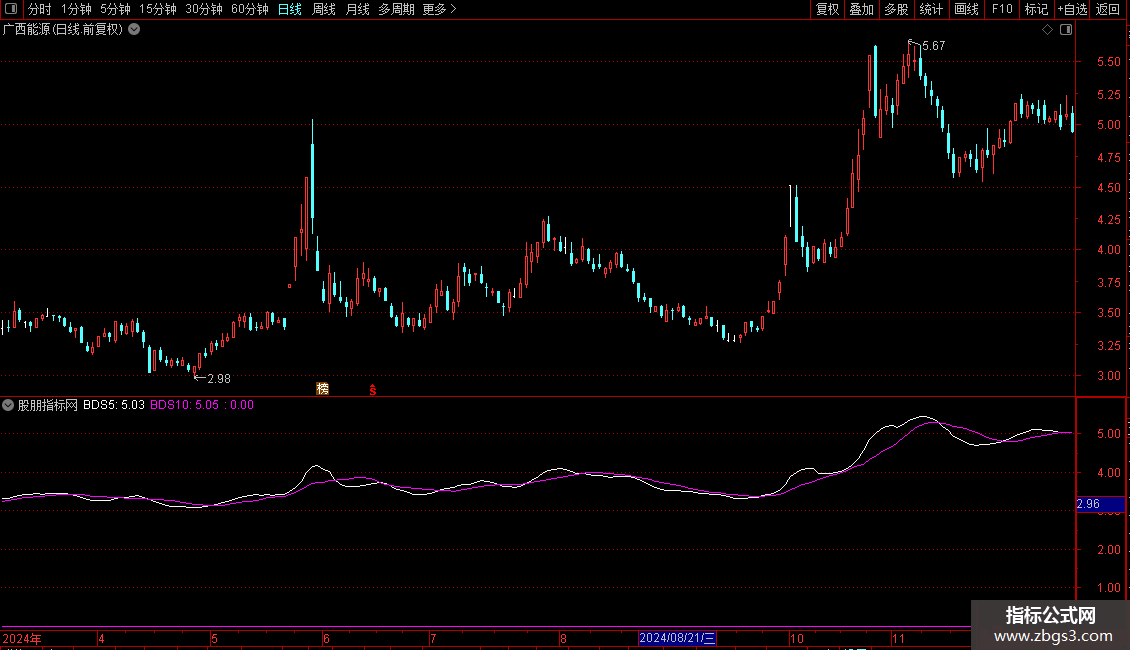Select the 15分钟 period
The height and width of the screenshot is (650, 1130).
(157, 9)
